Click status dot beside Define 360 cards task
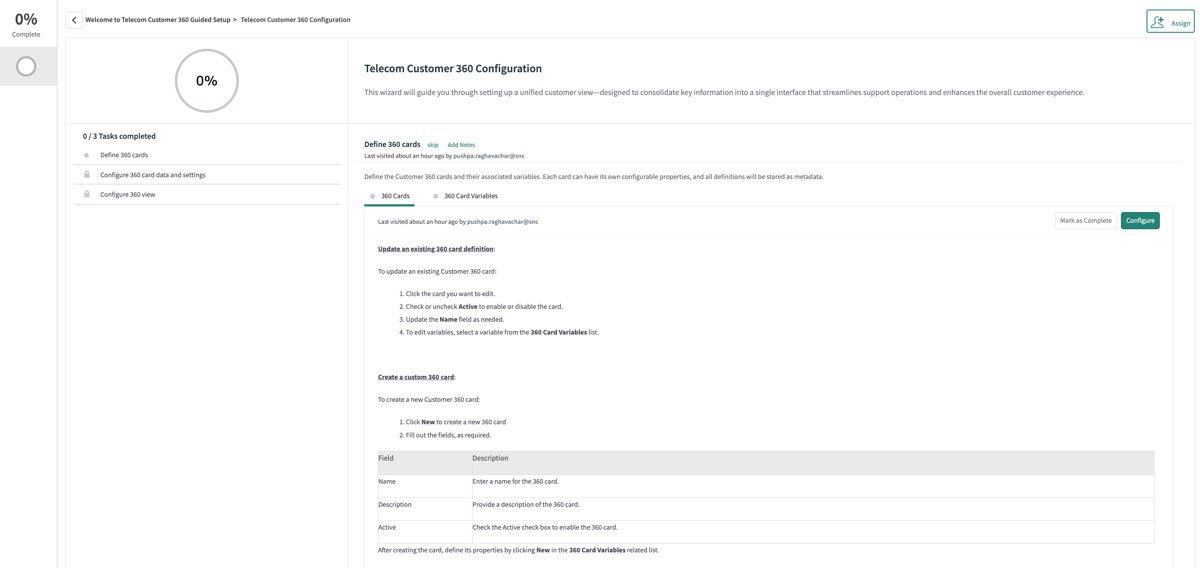This screenshot has height=568, width=1200. tap(87, 155)
